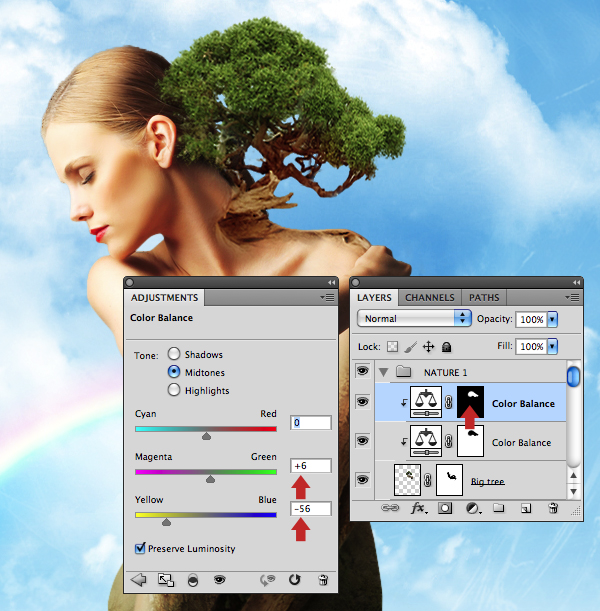Click the Yellow-Blue value field showing -56
The height and width of the screenshot is (611, 600).
pos(311,508)
